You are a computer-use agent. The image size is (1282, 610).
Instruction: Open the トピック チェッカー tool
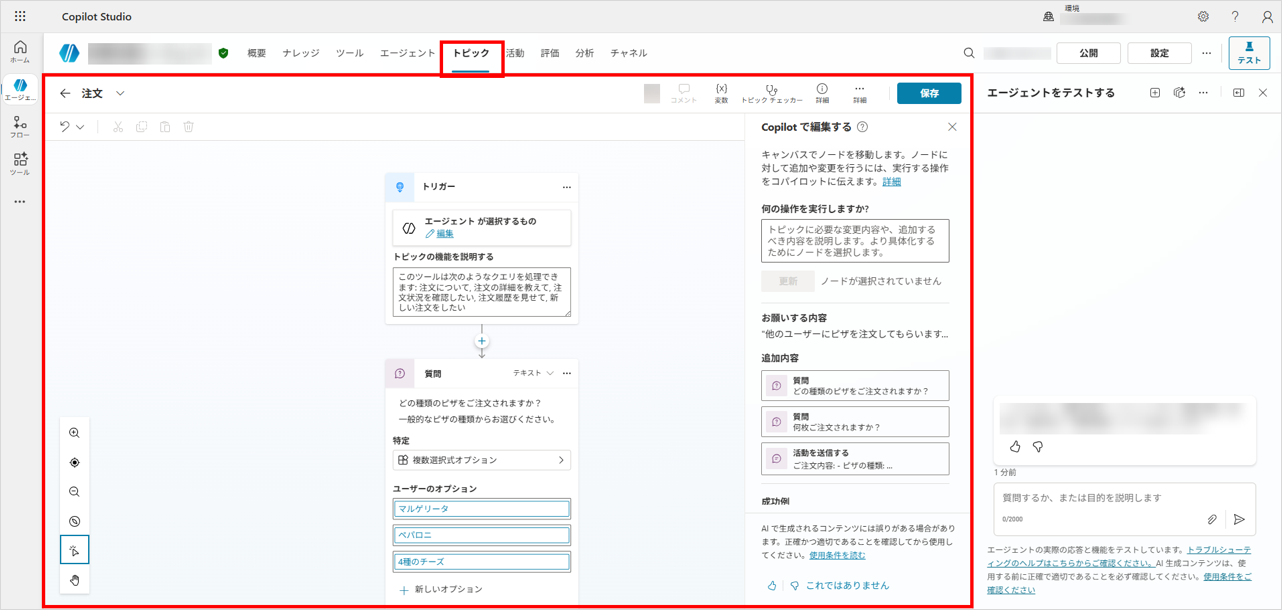771,92
